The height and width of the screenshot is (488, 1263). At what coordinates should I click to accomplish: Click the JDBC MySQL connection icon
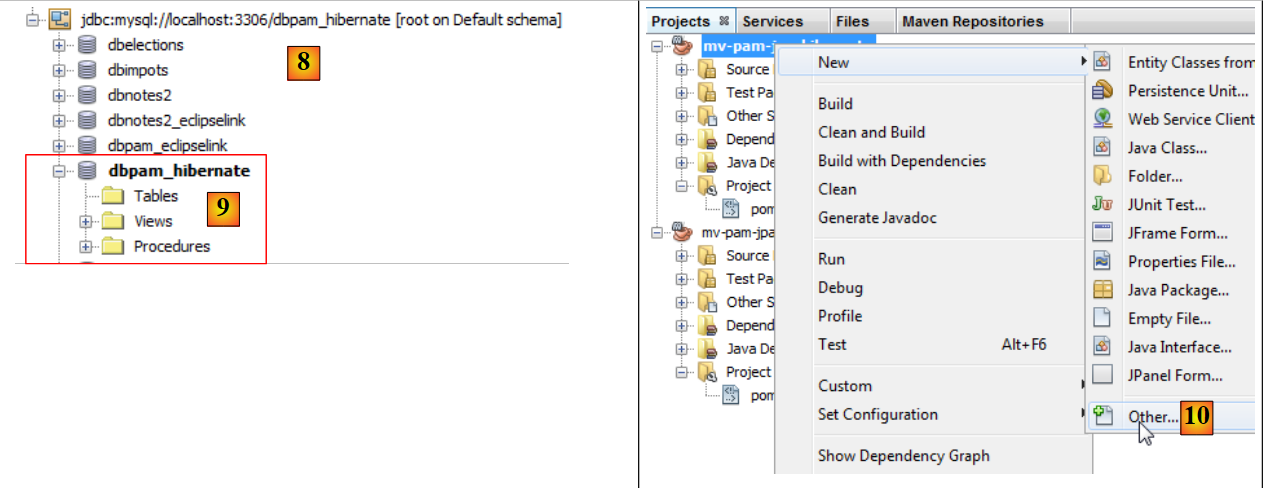(x=63, y=20)
